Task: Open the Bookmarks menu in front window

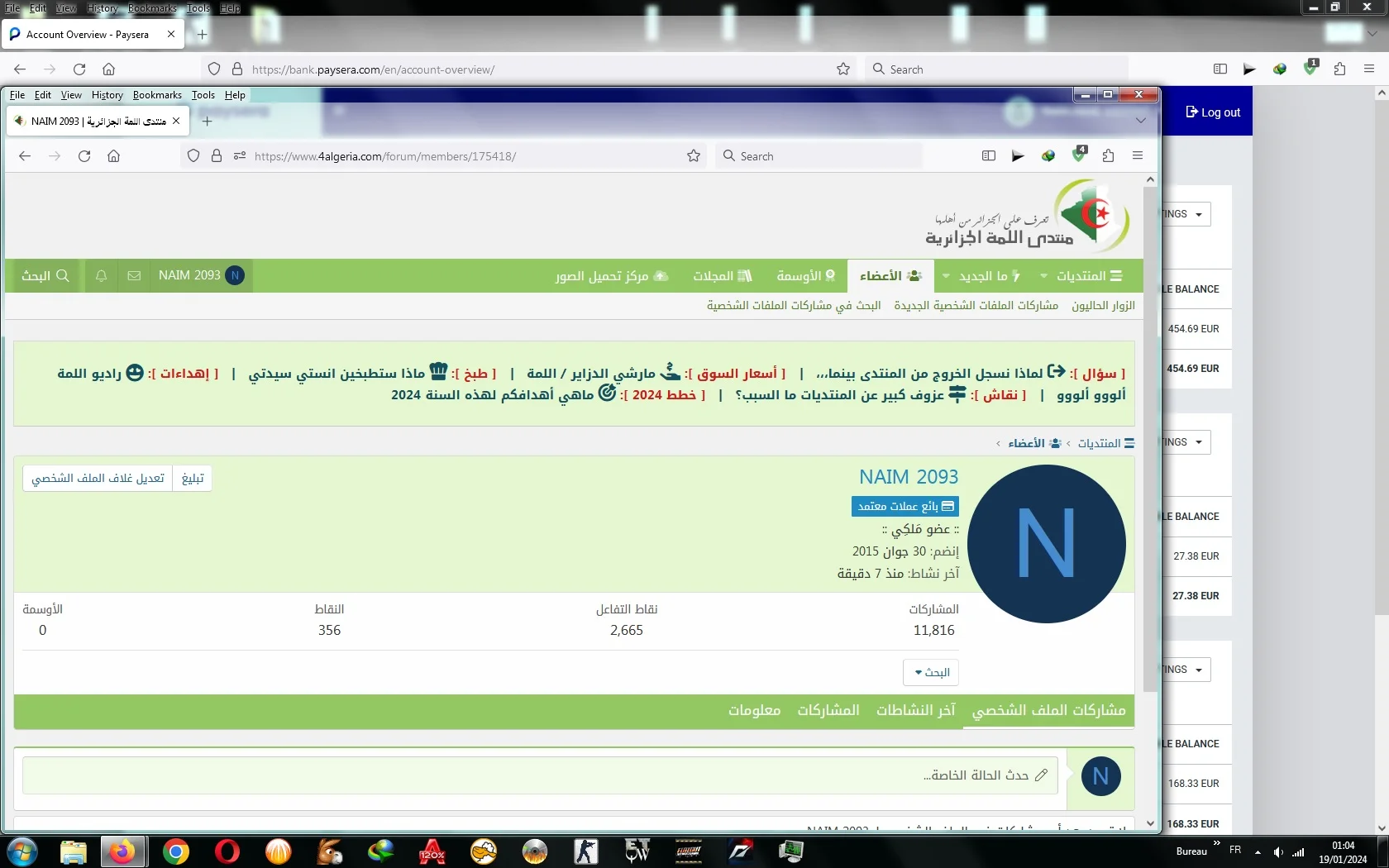Action: [x=157, y=95]
